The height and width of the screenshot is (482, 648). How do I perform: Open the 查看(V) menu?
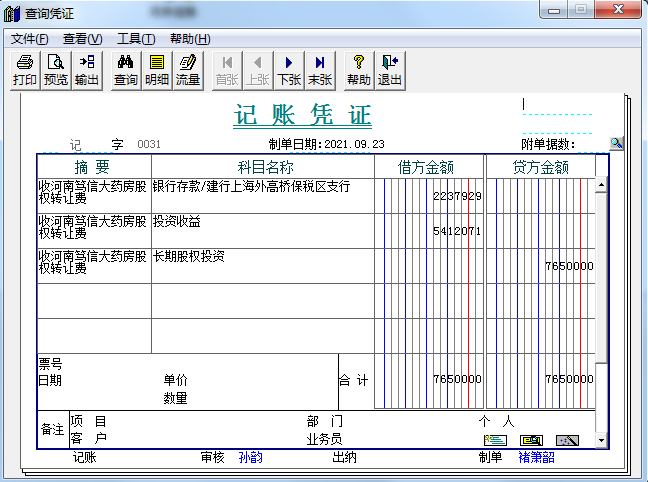(82, 39)
